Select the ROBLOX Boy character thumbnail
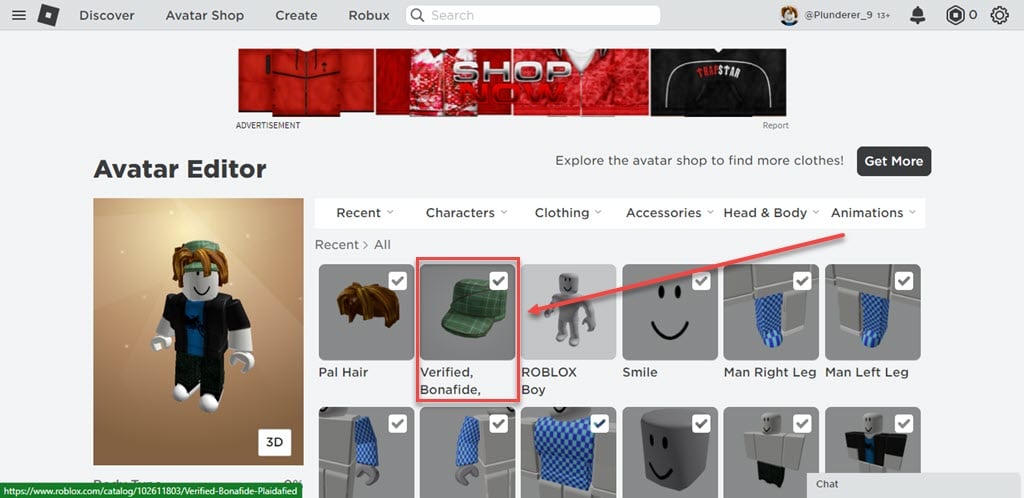Image resolution: width=1024 pixels, height=498 pixels. [x=569, y=312]
